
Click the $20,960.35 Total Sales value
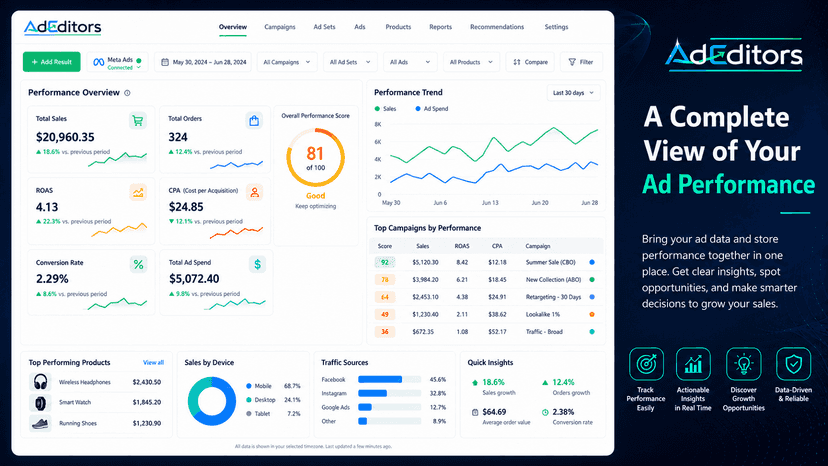[65, 137]
